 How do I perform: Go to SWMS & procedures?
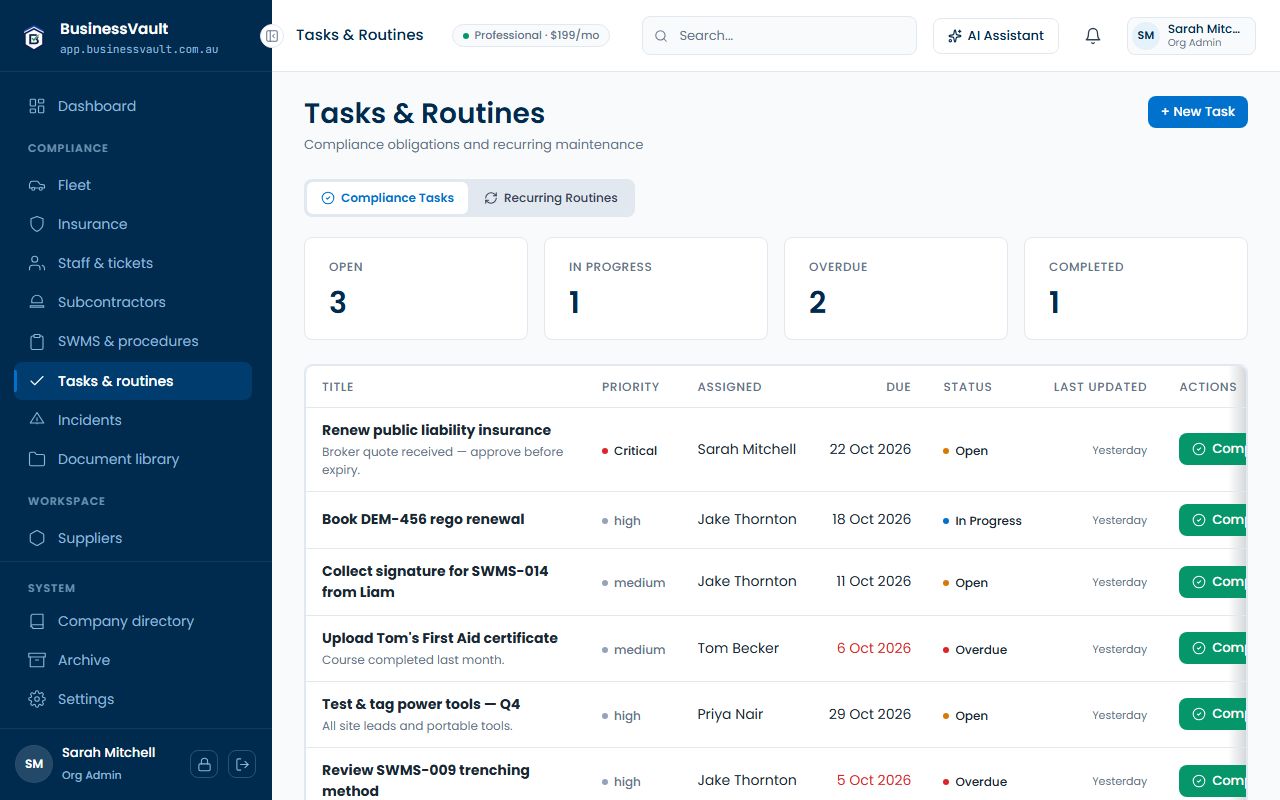point(133,341)
